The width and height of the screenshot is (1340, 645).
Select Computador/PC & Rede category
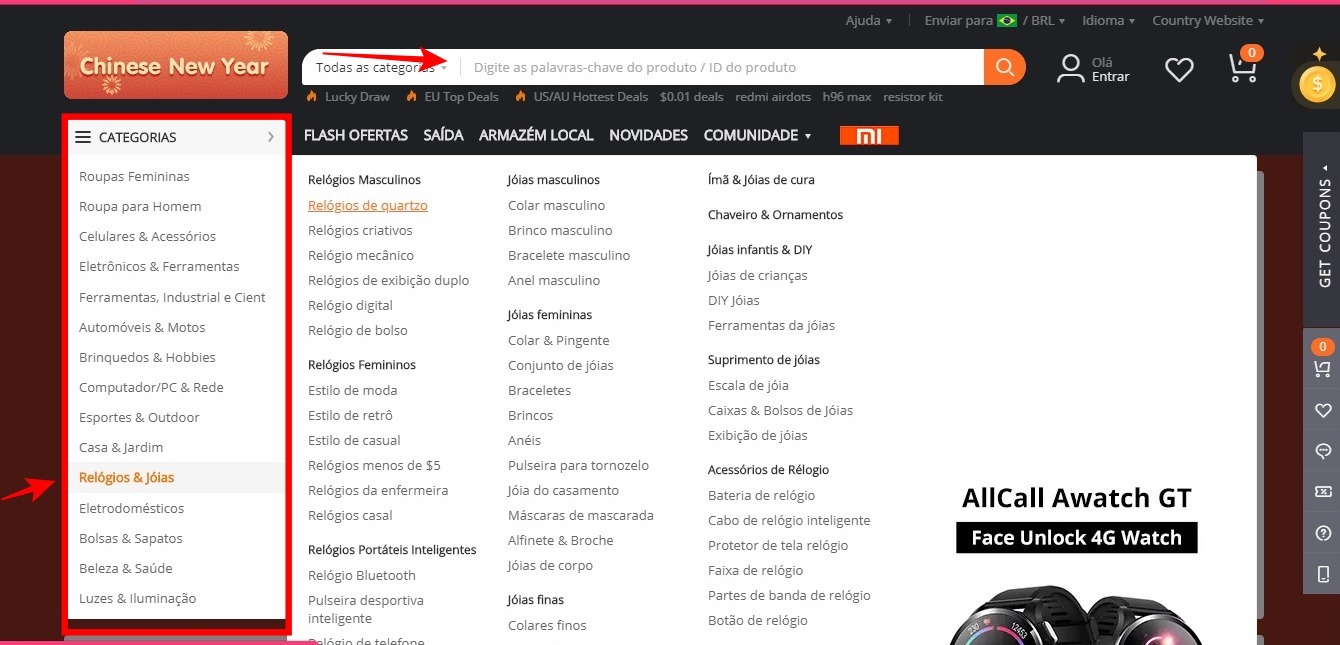(x=151, y=388)
